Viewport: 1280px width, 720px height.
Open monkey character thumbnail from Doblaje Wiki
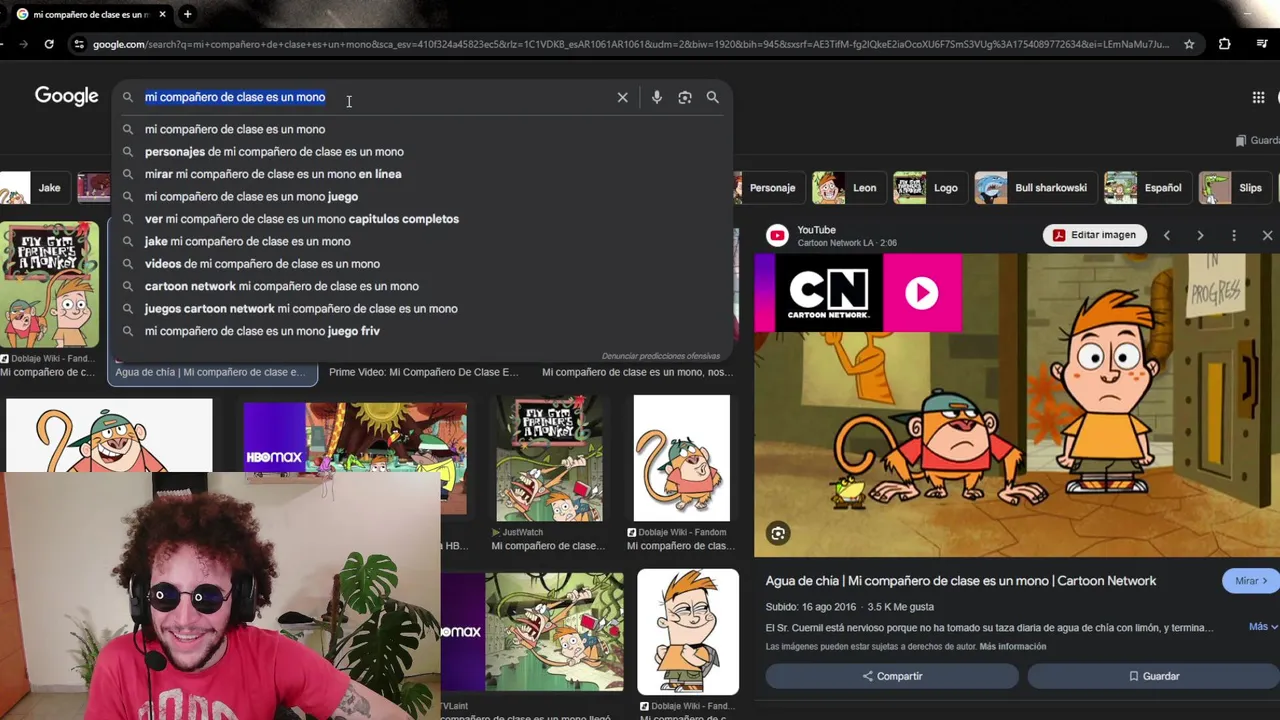681,458
